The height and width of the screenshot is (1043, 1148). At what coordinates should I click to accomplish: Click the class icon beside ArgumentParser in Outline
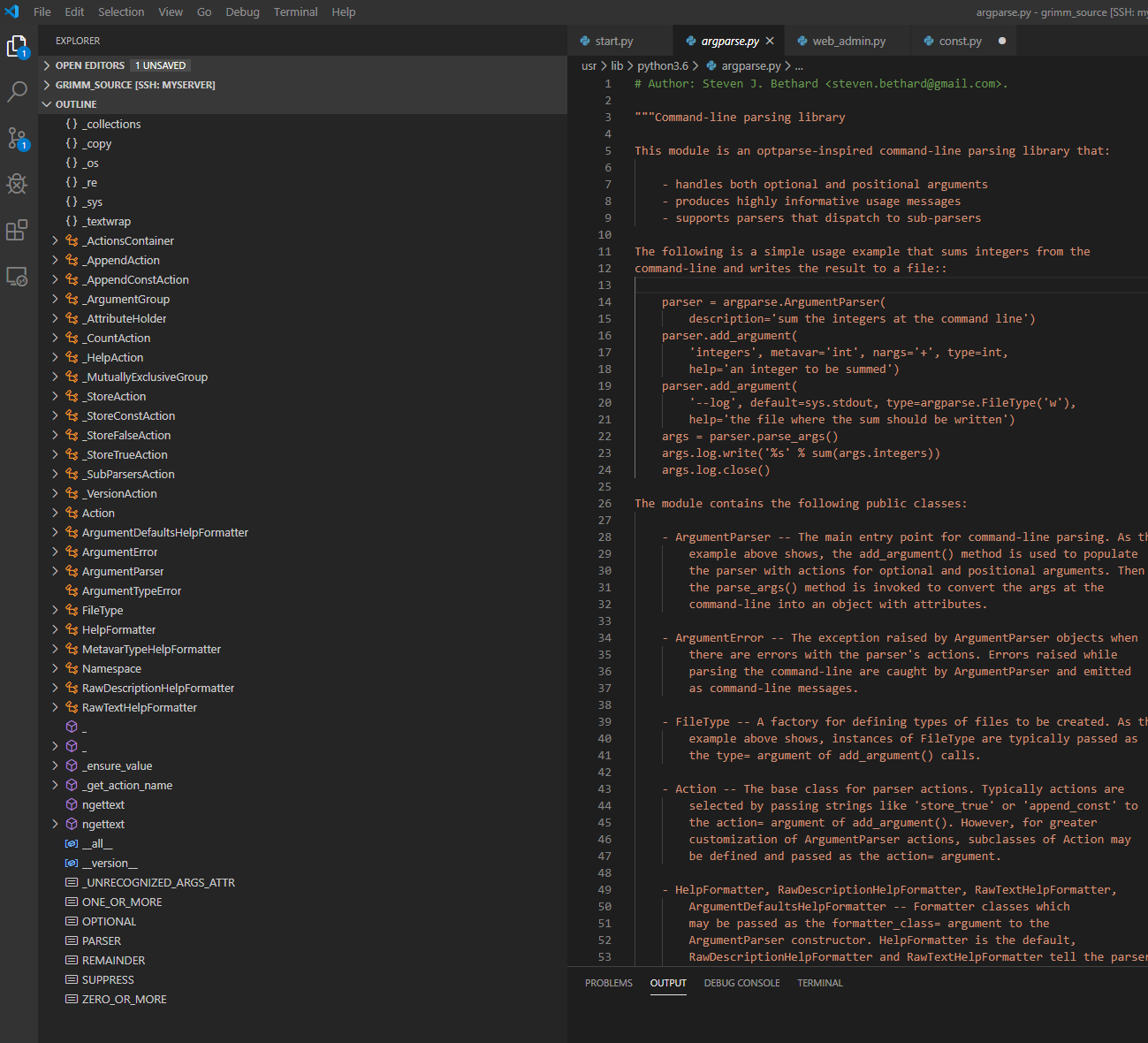(x=72, y=571)
